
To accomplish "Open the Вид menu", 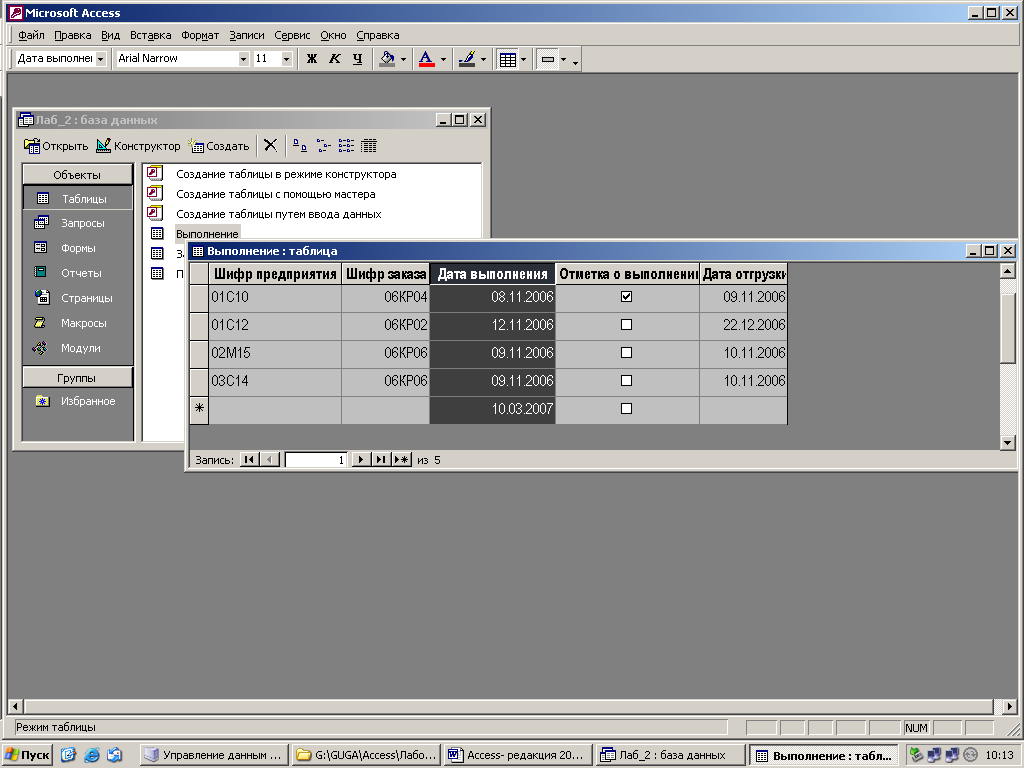I will [110, 35].
